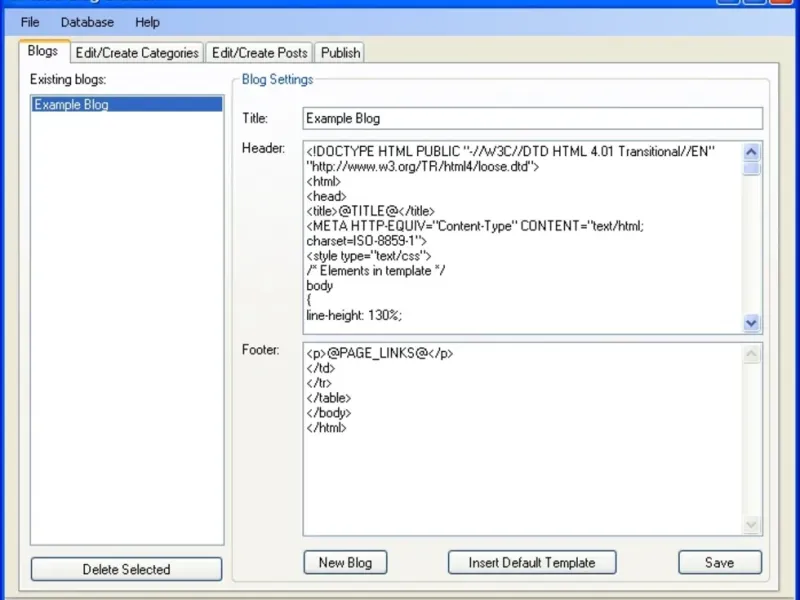Click the Header scrollbar thumb
The height and width of the screenshot is (600, 800).
(752, 169)
